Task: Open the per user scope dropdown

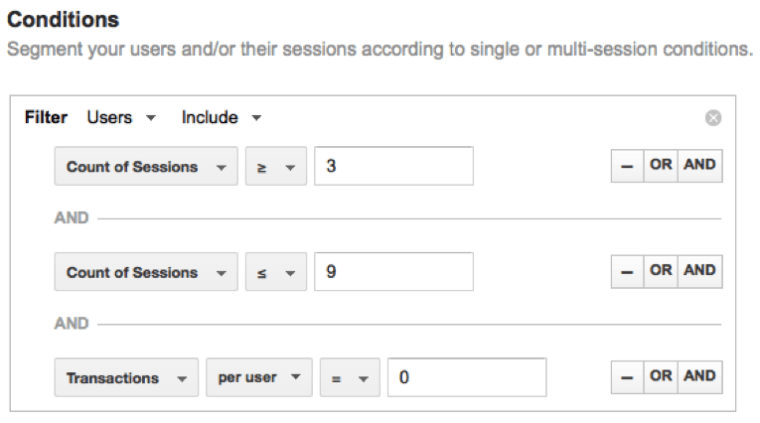Action: click(259, 377)
